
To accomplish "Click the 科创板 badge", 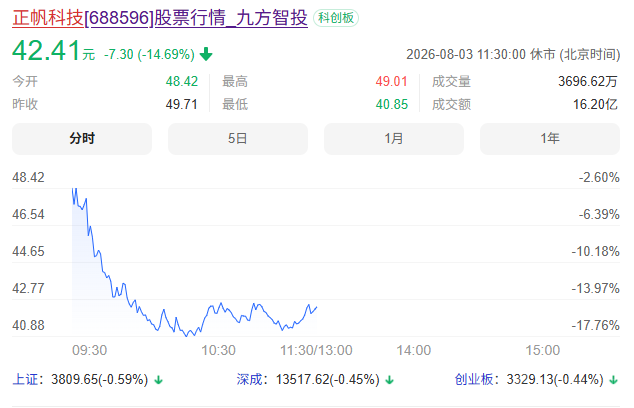I will point(336,18).
